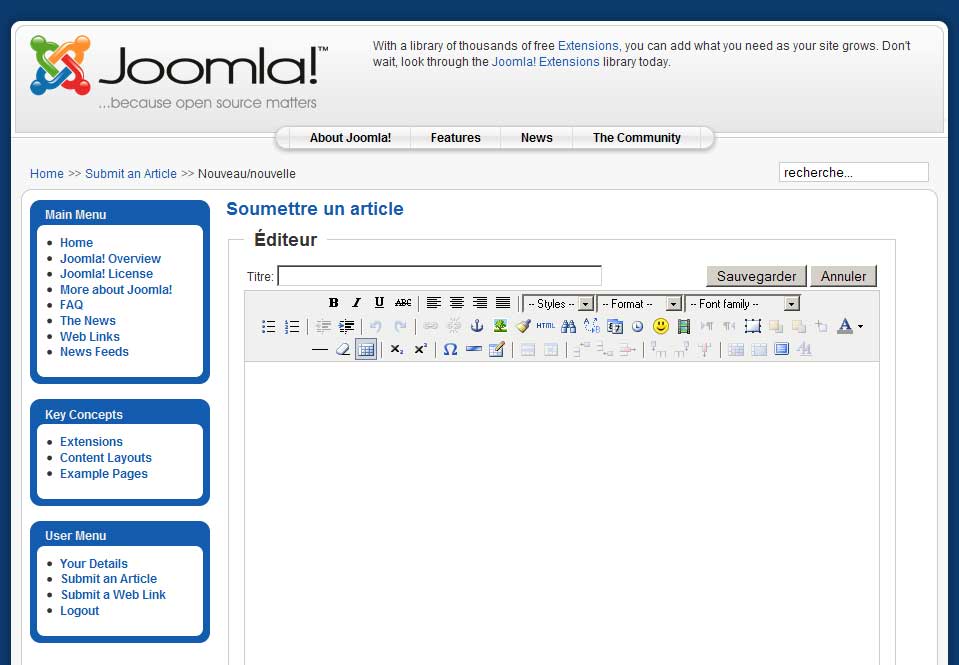Open the Find/Replace A-to-B icon
Screen dimensions: 959x665
coord(591,326)
